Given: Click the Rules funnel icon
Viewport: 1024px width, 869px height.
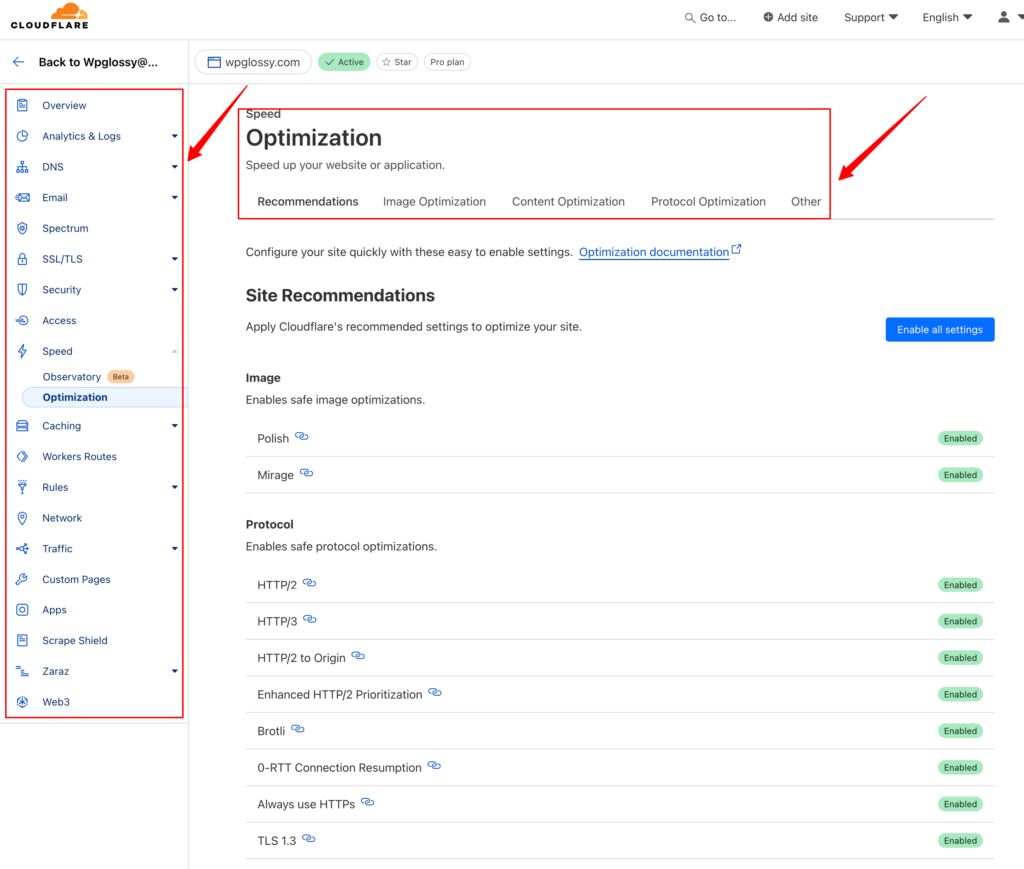Looking at the screenshot, I should [22, 487].
